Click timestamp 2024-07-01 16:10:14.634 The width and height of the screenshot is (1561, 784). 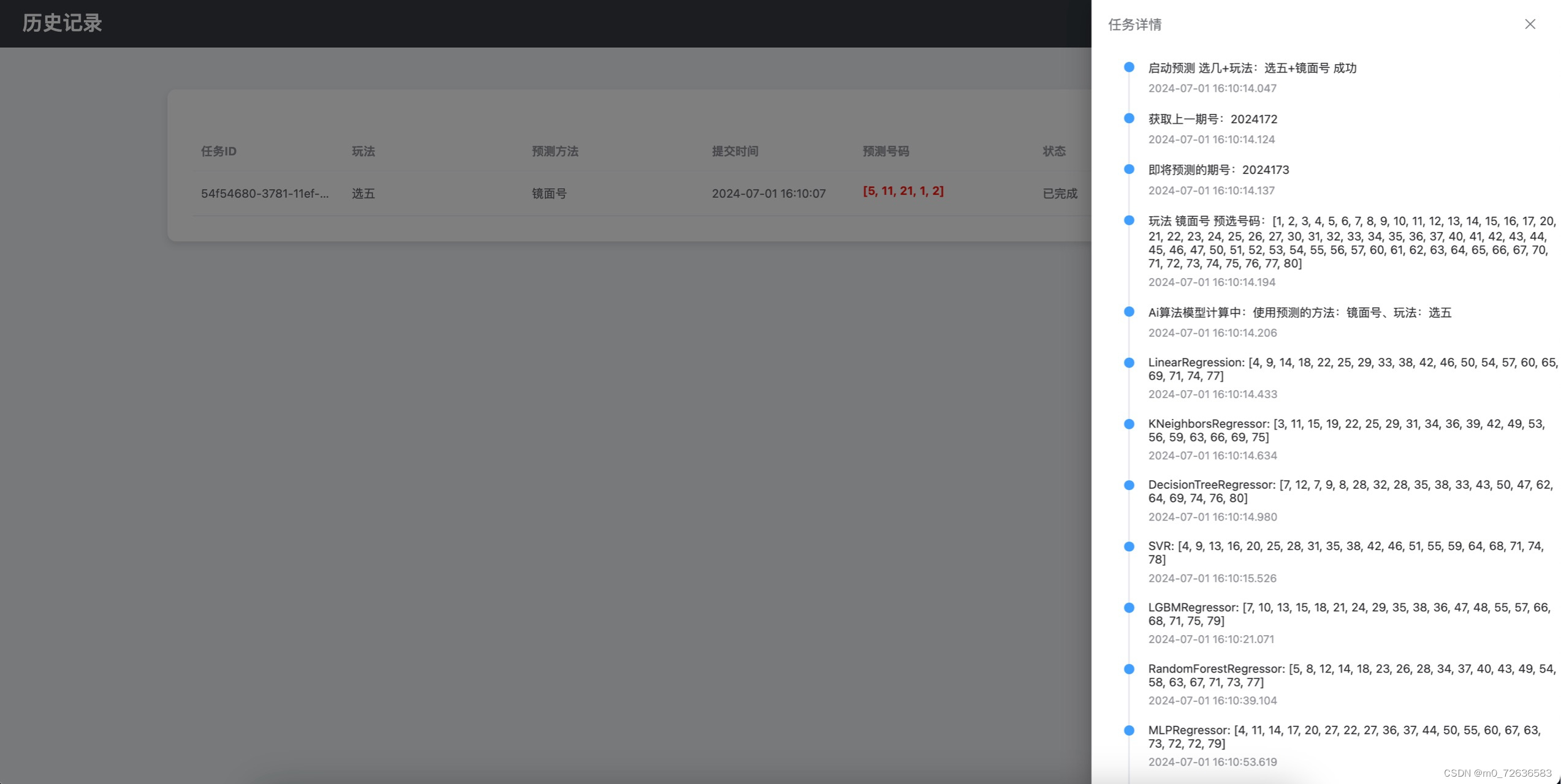click(1212, 455)
